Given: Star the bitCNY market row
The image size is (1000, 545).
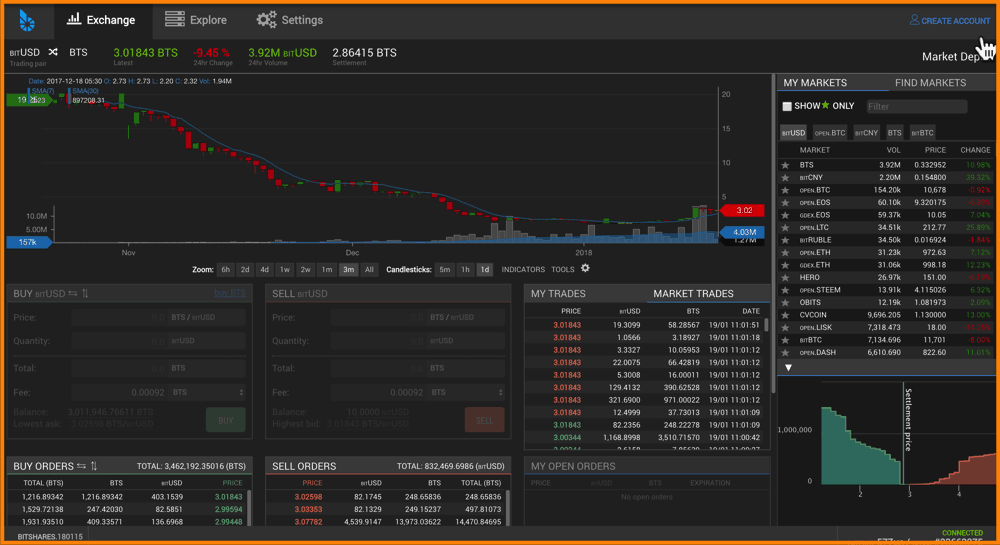Looking at the screenshot, I should point(786,178).
